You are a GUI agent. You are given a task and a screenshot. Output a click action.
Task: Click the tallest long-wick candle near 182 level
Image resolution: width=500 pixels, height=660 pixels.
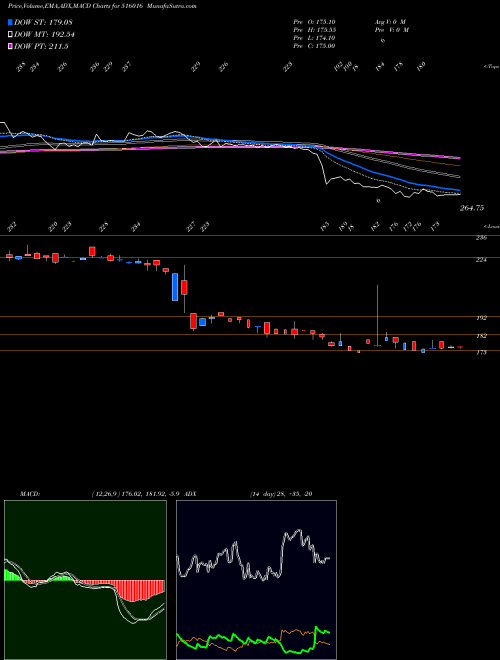click(378, 316)
